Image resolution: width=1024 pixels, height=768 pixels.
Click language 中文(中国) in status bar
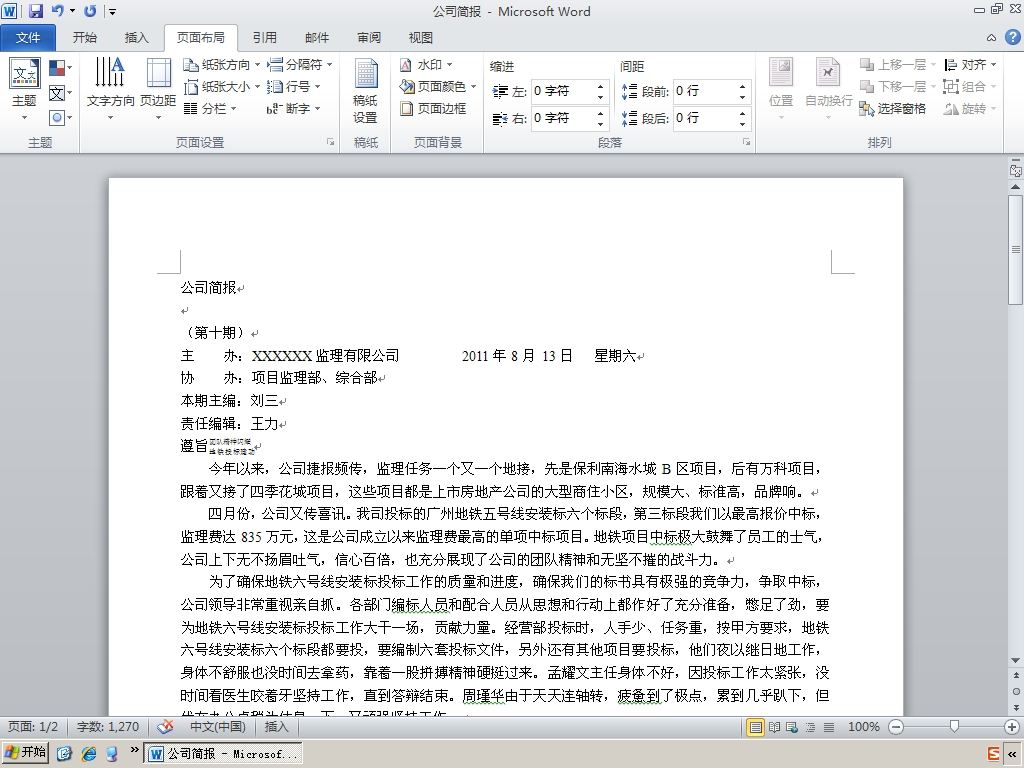pos(217,726)
